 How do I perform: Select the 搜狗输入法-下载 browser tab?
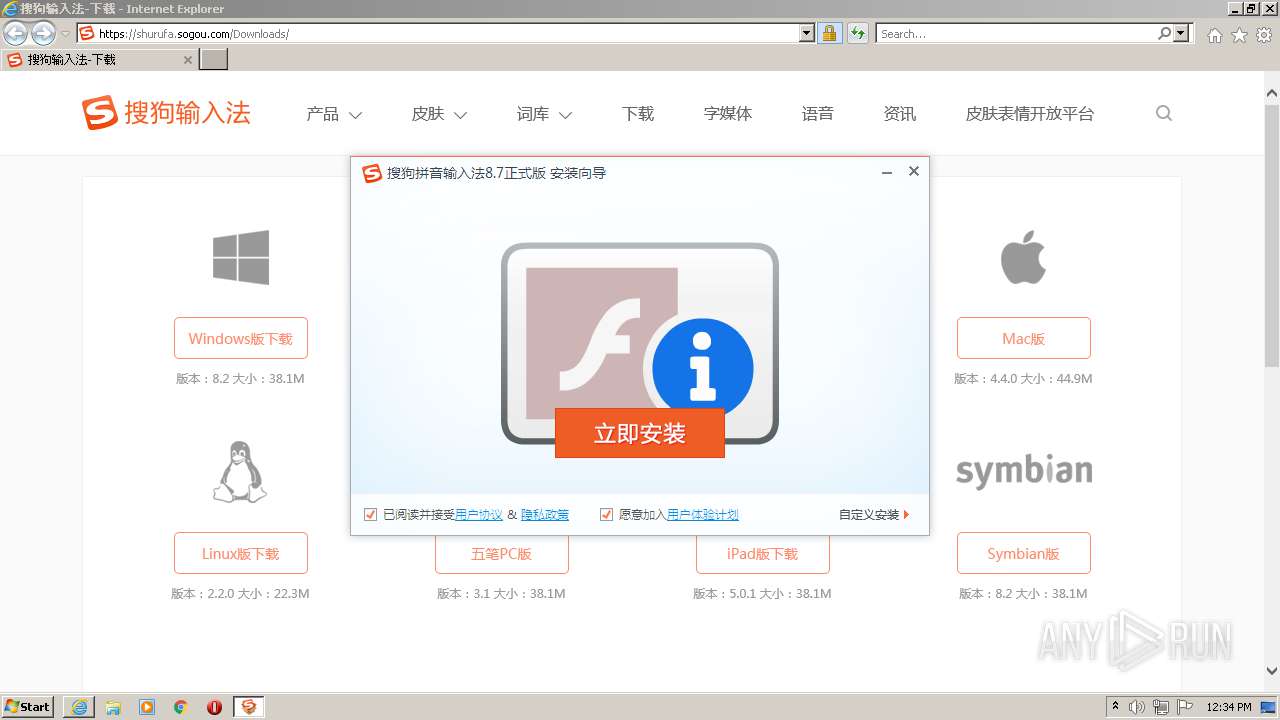point(98,60)
